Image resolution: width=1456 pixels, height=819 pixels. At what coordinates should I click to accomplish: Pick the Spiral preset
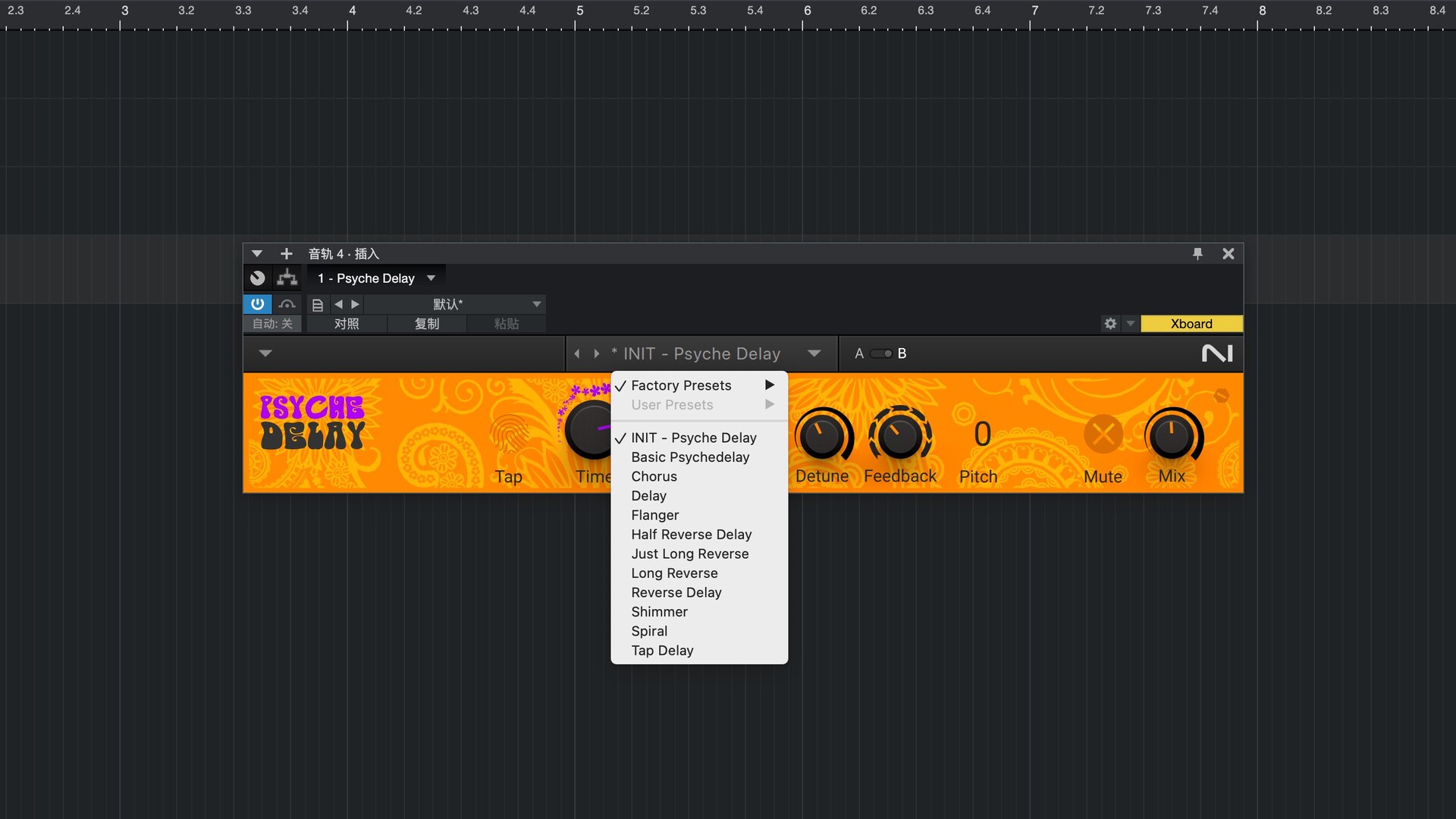point(699,631)
